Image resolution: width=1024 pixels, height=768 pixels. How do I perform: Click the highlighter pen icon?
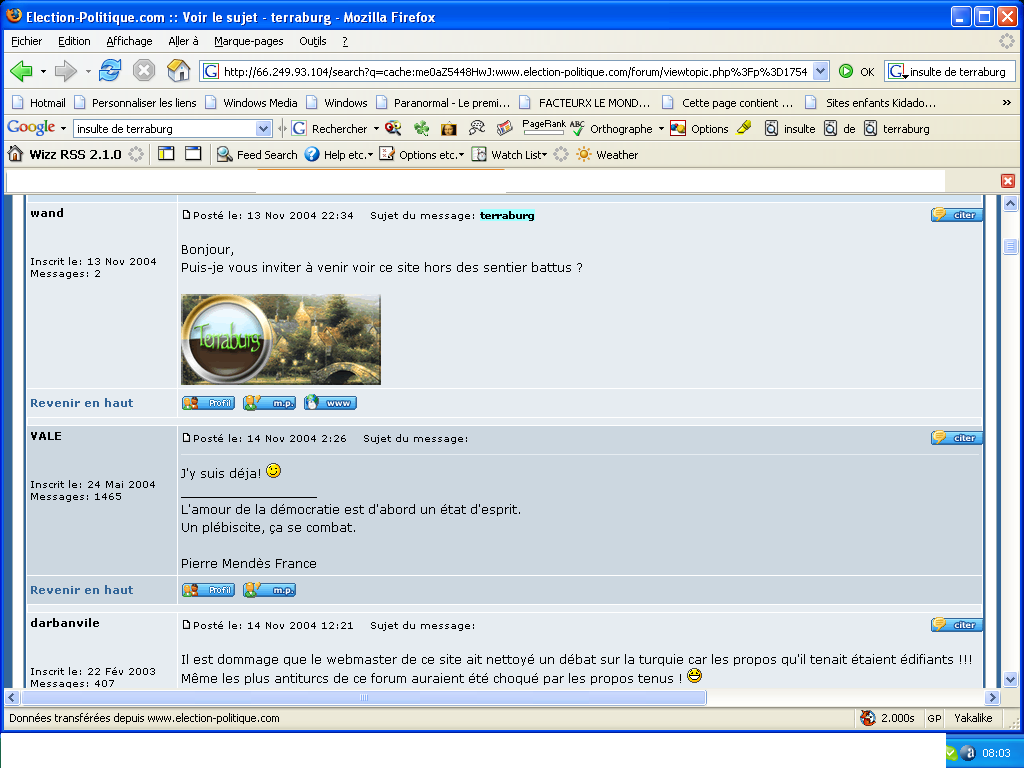coord(744,128)
